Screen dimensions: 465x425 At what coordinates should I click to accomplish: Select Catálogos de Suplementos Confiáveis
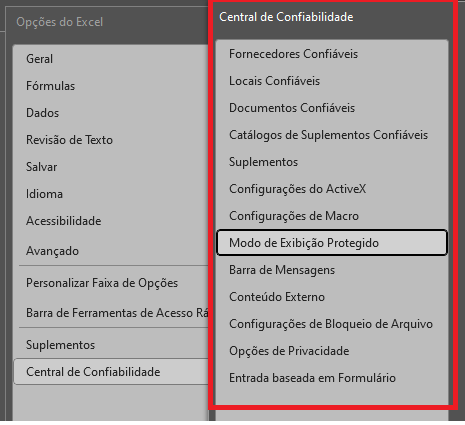328,135
